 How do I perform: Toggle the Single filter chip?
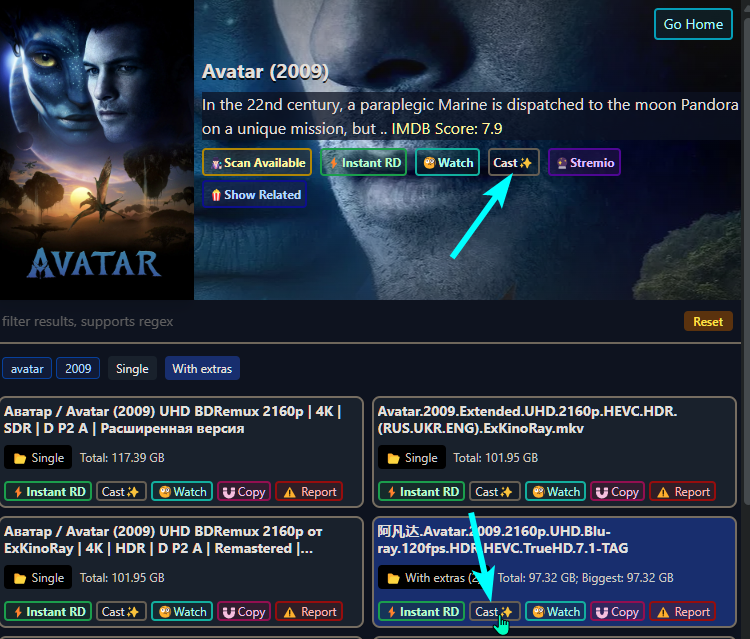click(132, 368)
